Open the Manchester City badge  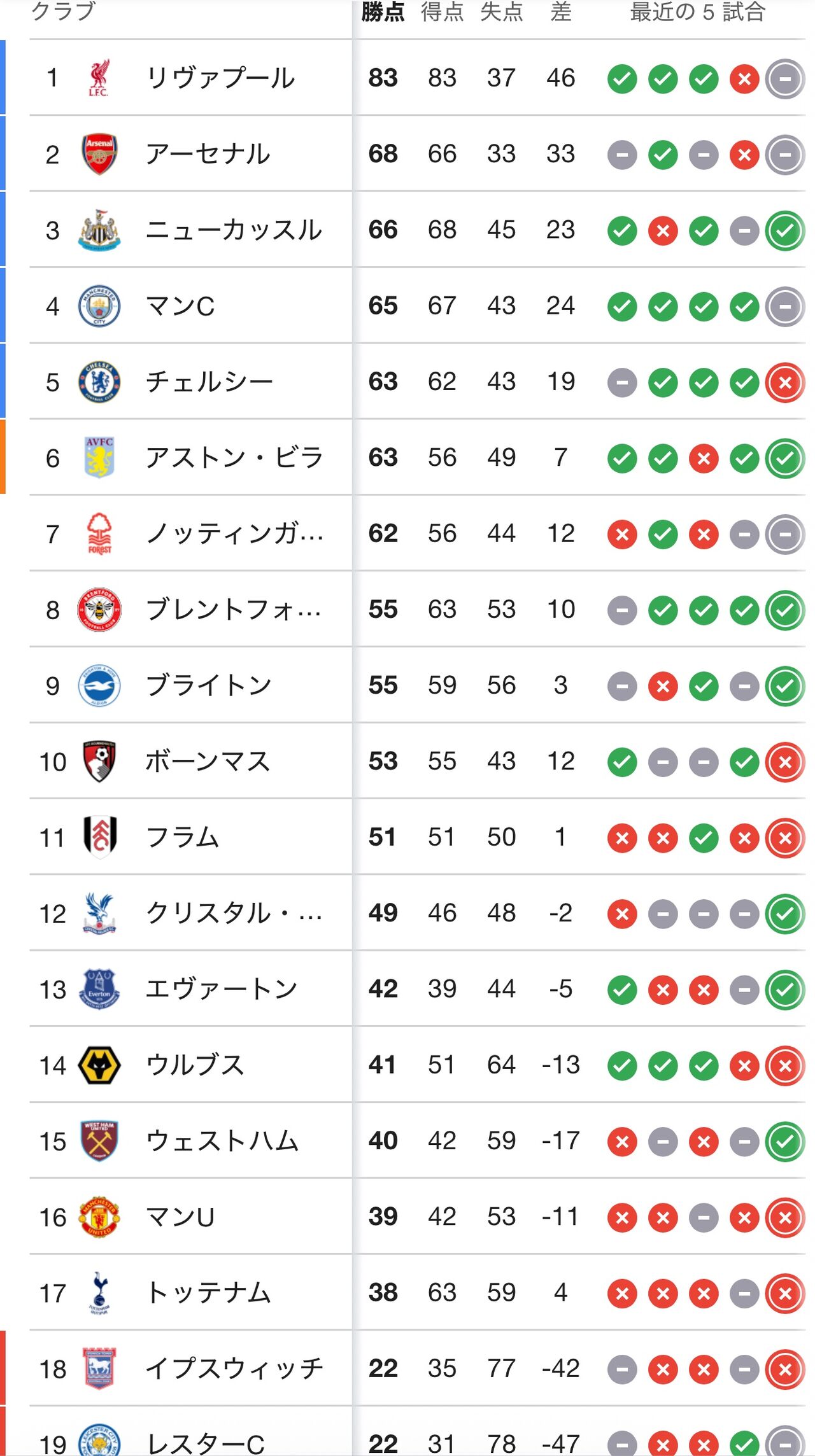coord(99,306)
